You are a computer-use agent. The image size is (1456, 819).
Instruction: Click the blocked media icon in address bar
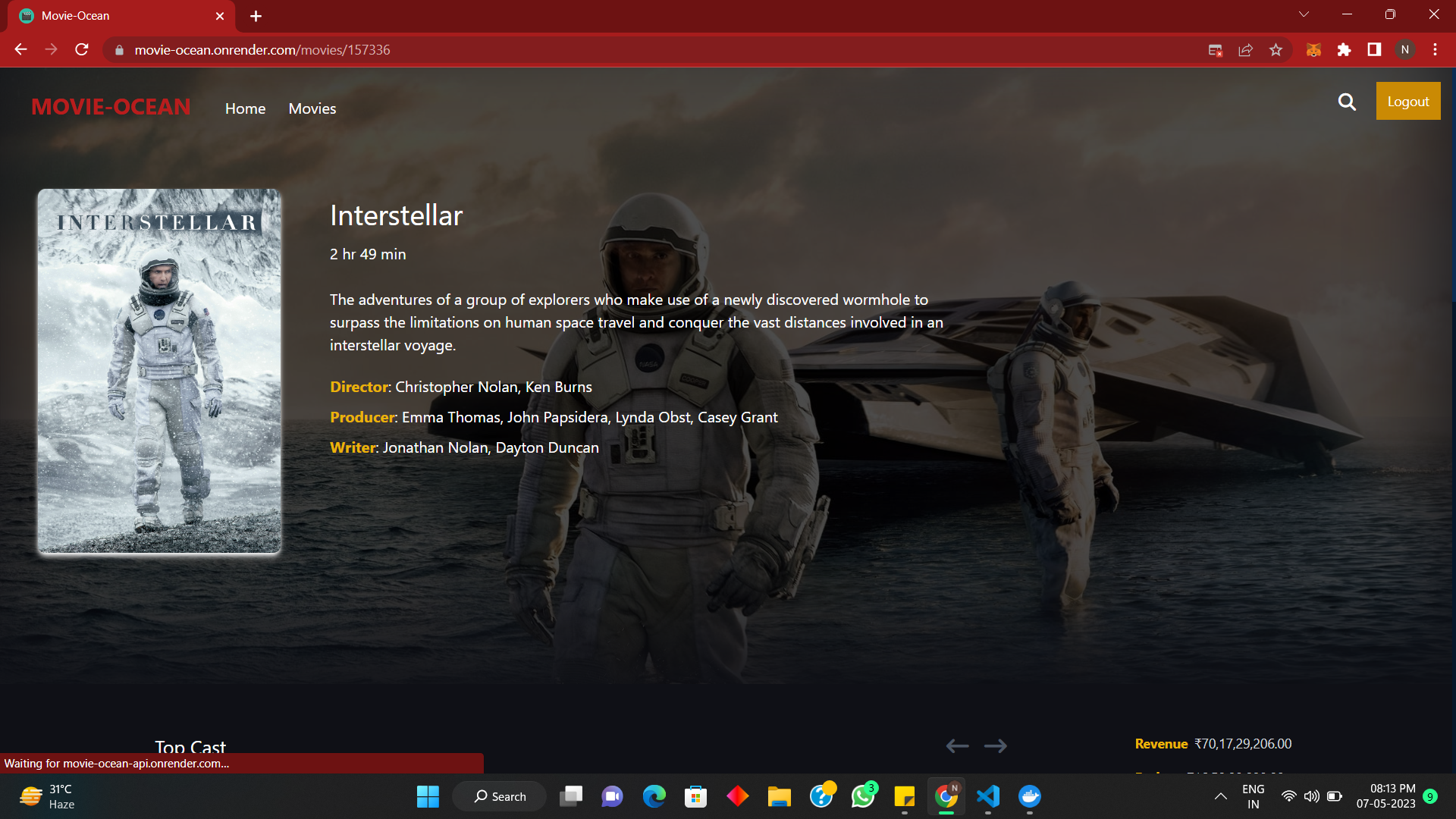[1216, 50]
